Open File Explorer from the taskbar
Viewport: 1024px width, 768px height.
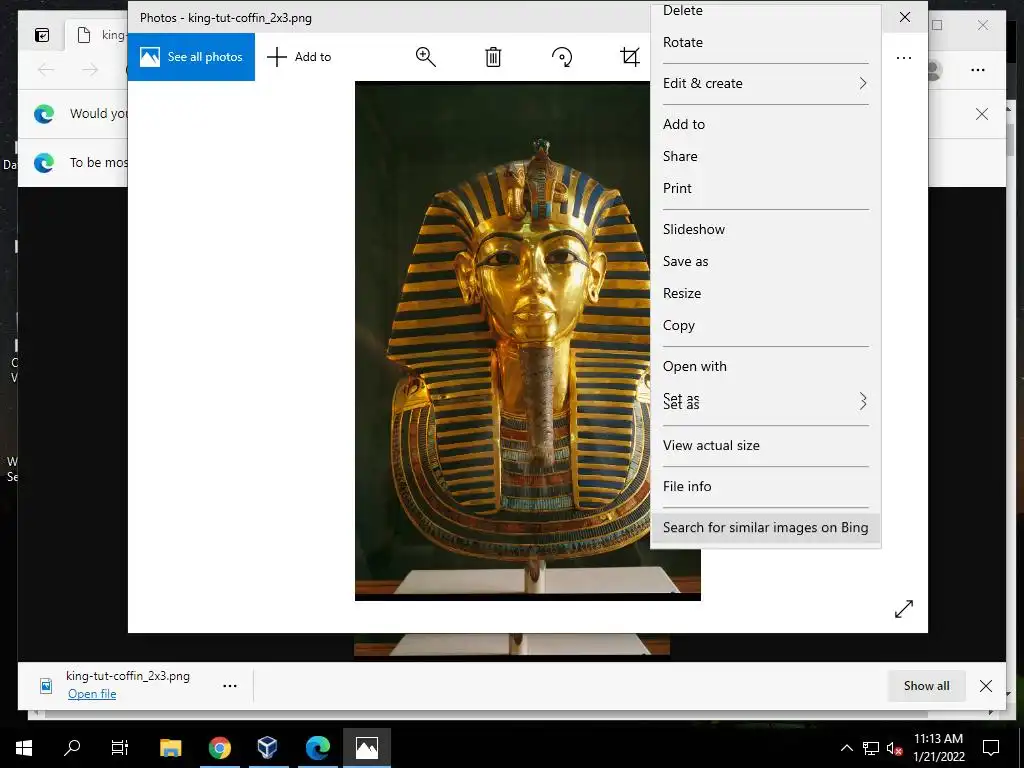171,747
